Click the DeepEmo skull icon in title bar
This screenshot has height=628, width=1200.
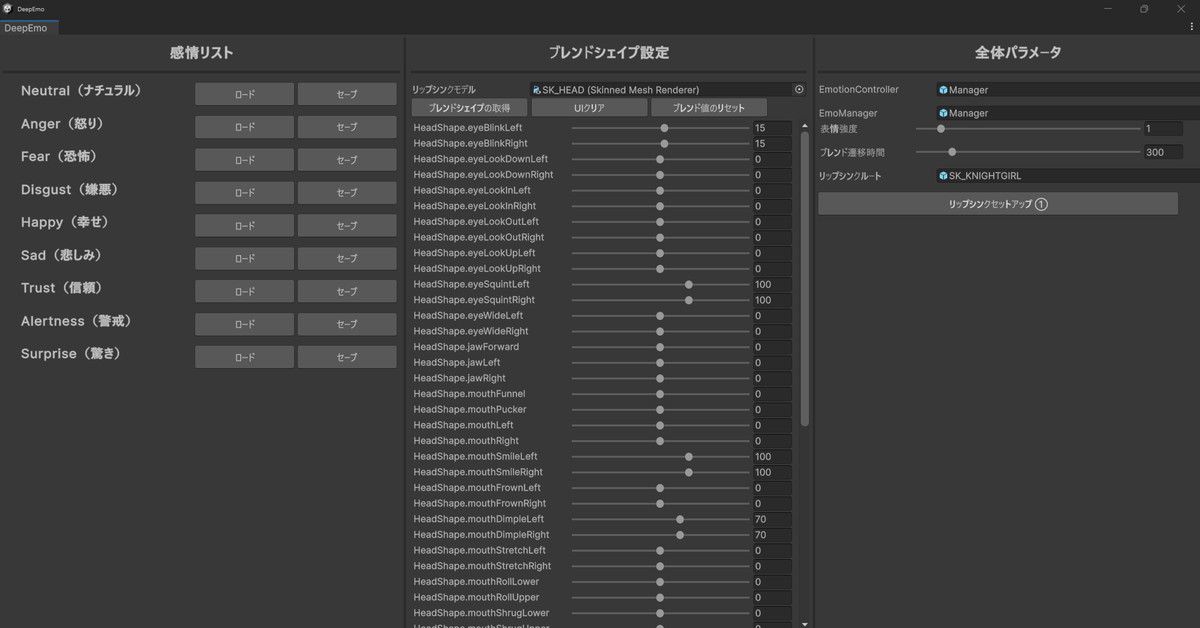(7, 8)
